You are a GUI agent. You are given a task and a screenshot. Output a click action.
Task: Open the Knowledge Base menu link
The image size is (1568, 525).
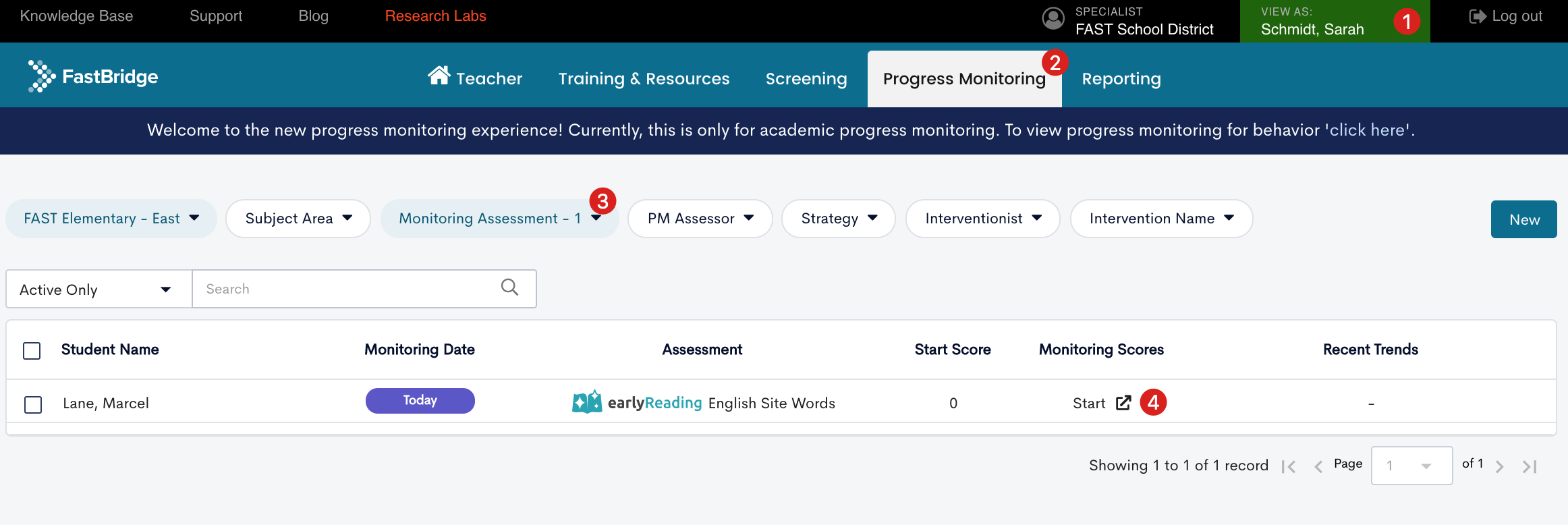coord(76,16)
